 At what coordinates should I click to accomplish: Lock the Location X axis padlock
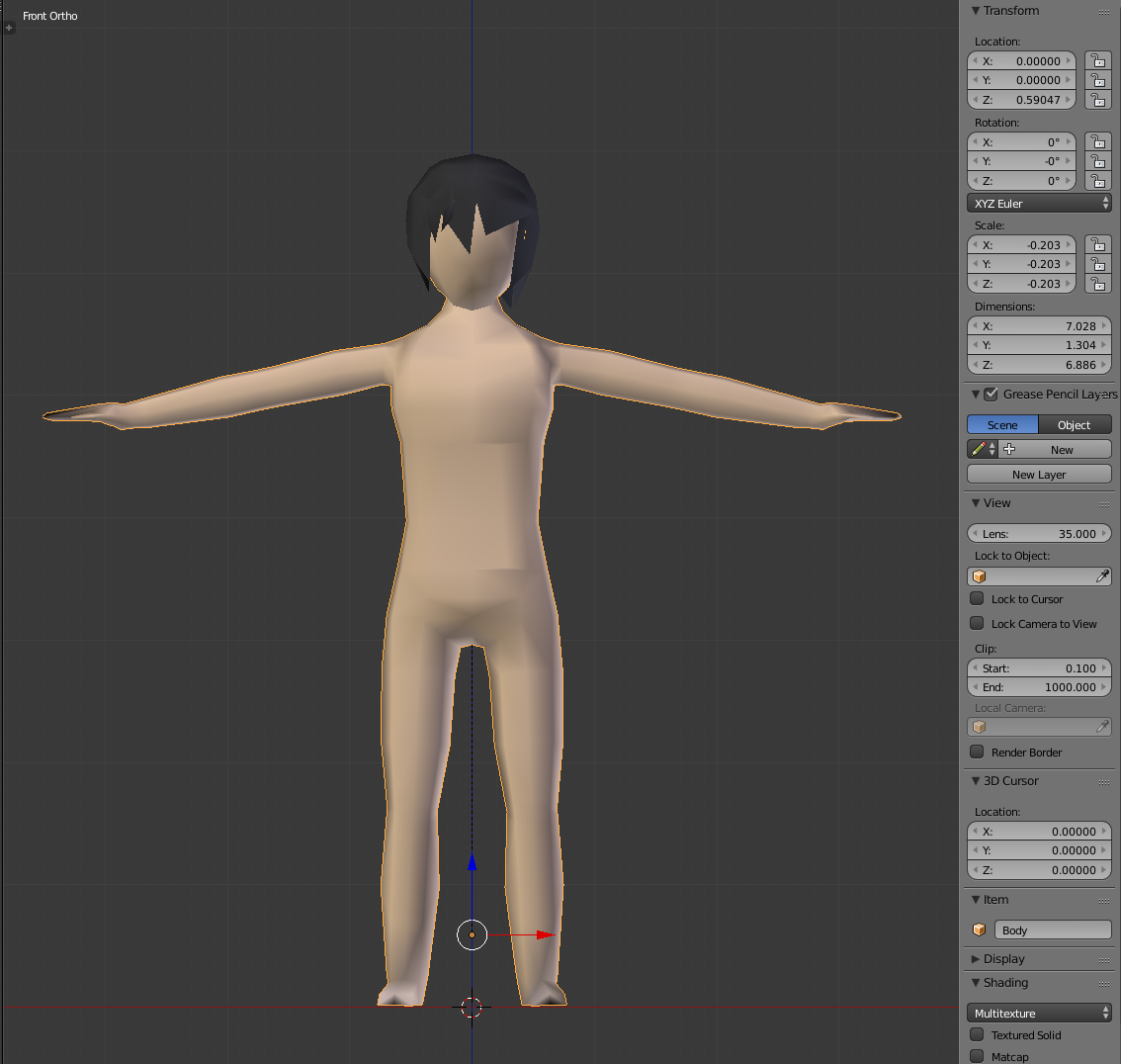[x=1097, y=60]
